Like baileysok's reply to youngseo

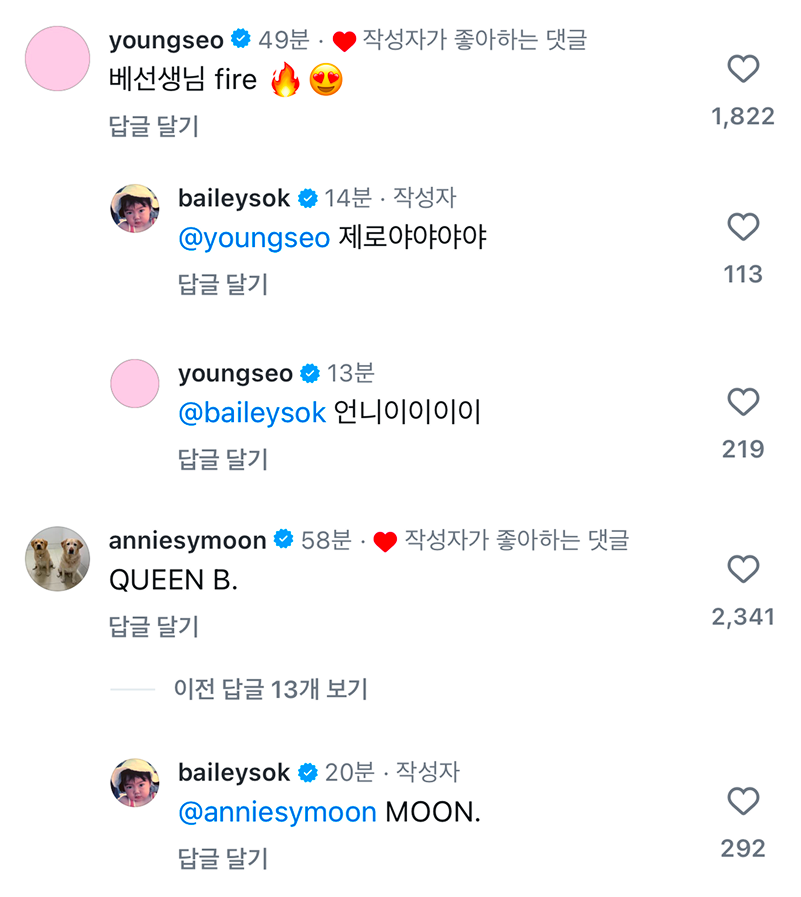pos(743,227)
